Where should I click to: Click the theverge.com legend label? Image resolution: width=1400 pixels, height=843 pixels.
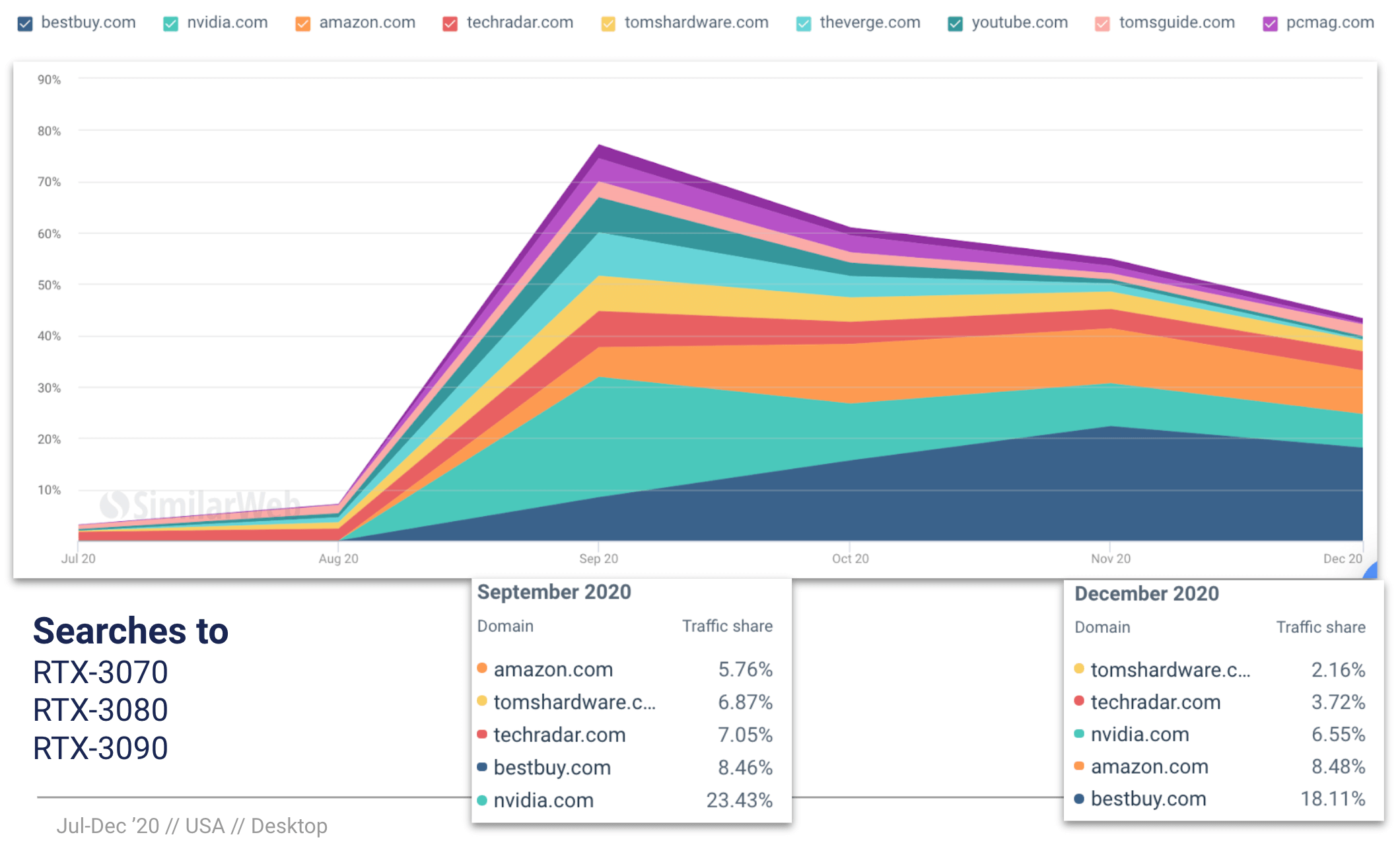click(870, 22)
